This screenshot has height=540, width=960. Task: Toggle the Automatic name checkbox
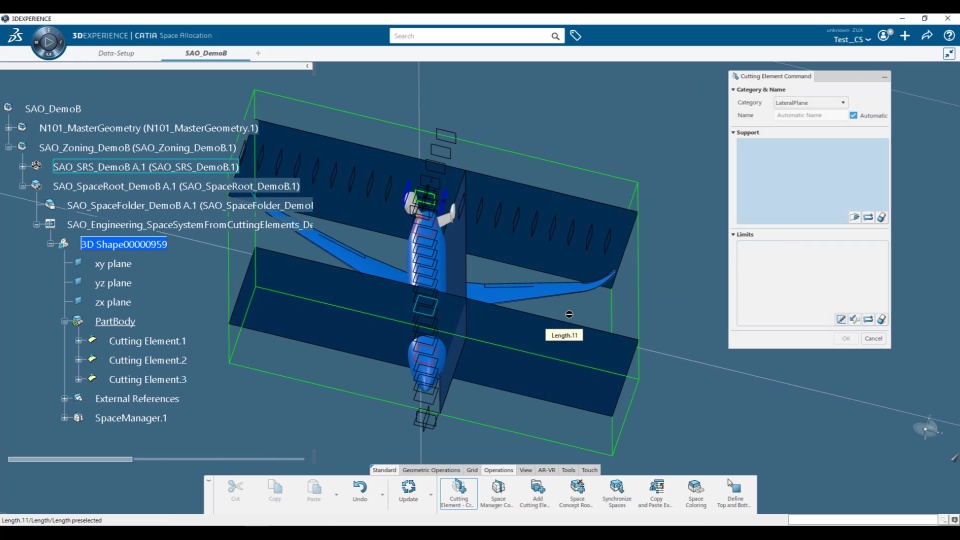pos(853,115)
